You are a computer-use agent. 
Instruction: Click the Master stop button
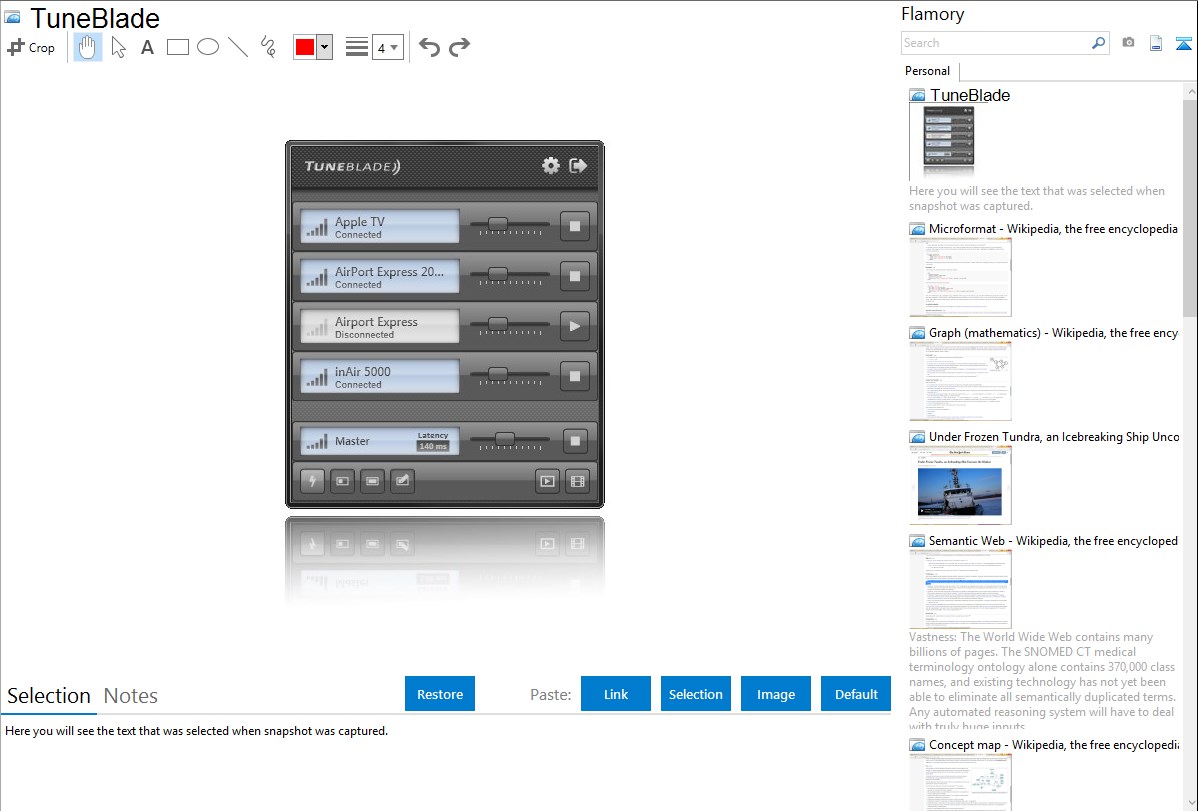(577, 441)
